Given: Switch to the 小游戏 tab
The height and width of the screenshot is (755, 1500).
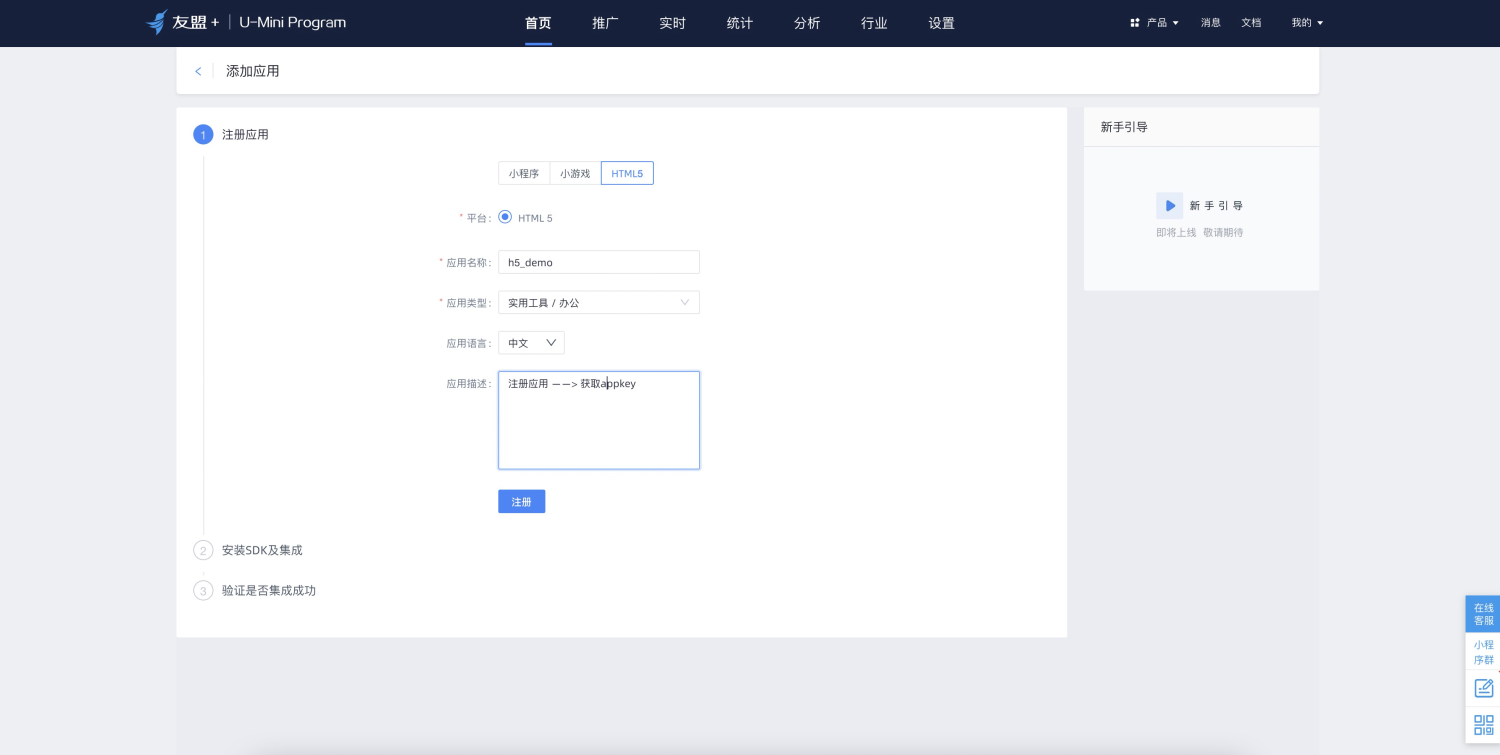Looking at the screenshot, I should [x=575, y=173].
